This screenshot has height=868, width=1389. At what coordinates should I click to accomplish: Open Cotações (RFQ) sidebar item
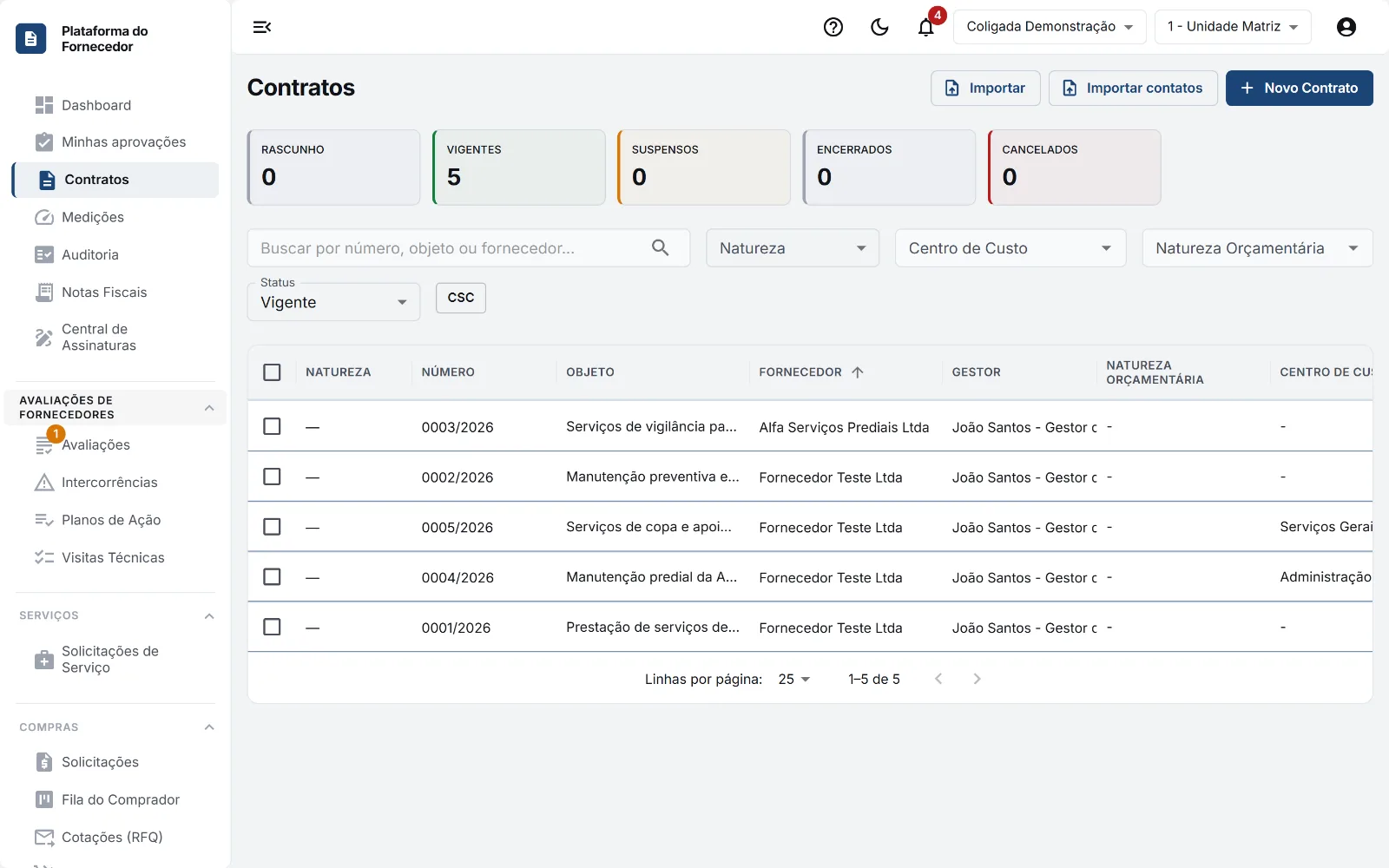(x=115, y=838)
